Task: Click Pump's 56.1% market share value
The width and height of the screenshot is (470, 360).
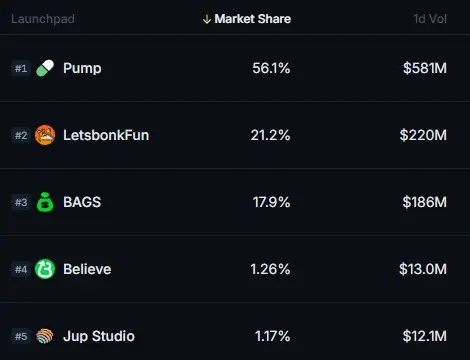Action: tap(271, 68)
